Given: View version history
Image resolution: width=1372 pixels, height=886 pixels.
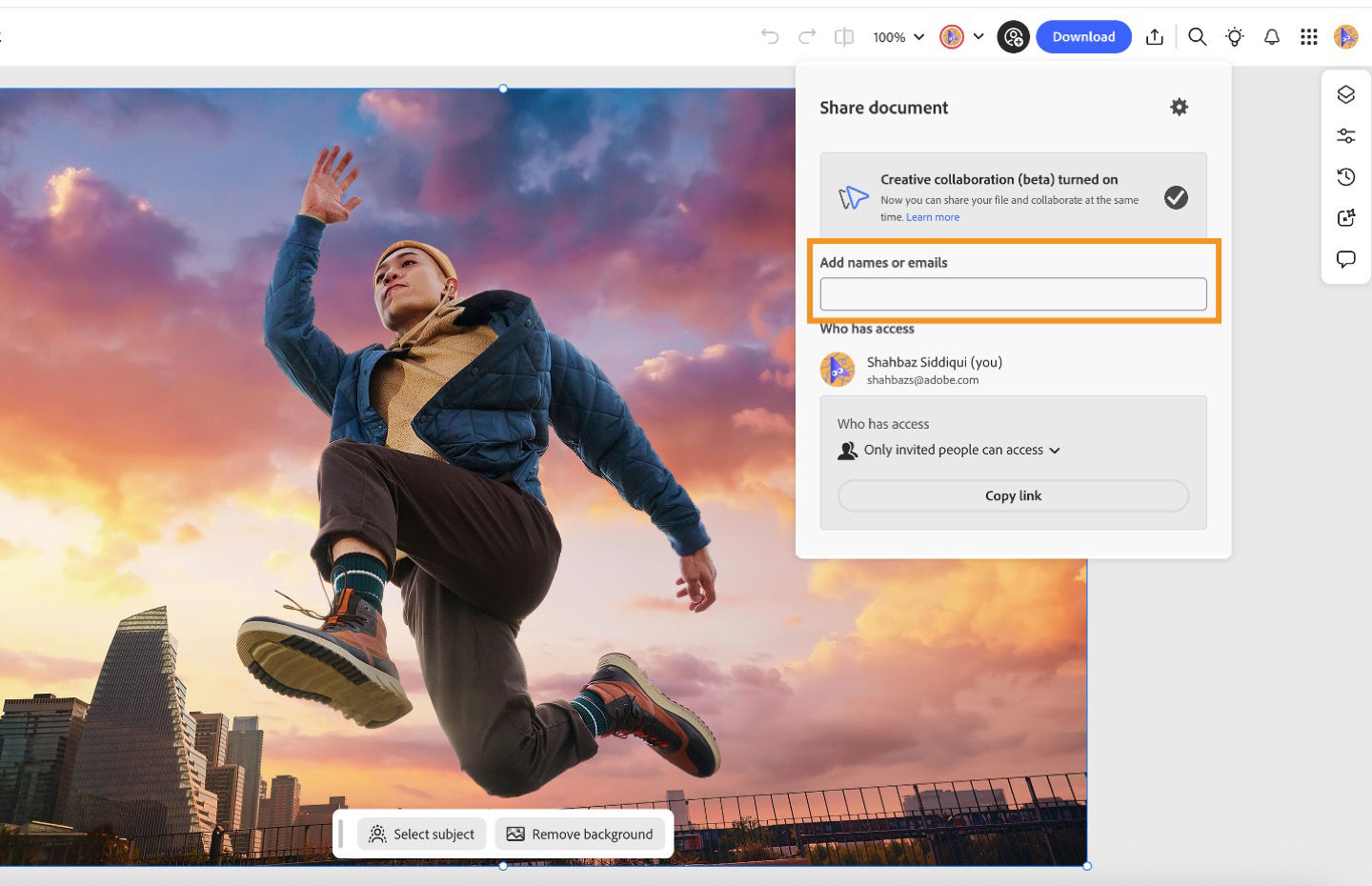Looking at the screenshot, I should [1345, 176].
